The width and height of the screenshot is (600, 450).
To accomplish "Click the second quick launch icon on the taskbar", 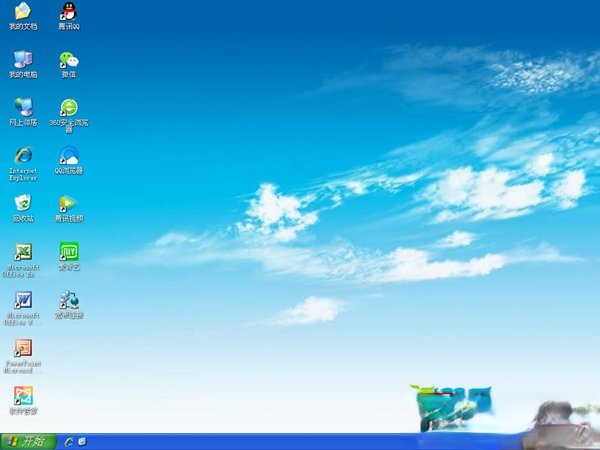I will 81,441.
